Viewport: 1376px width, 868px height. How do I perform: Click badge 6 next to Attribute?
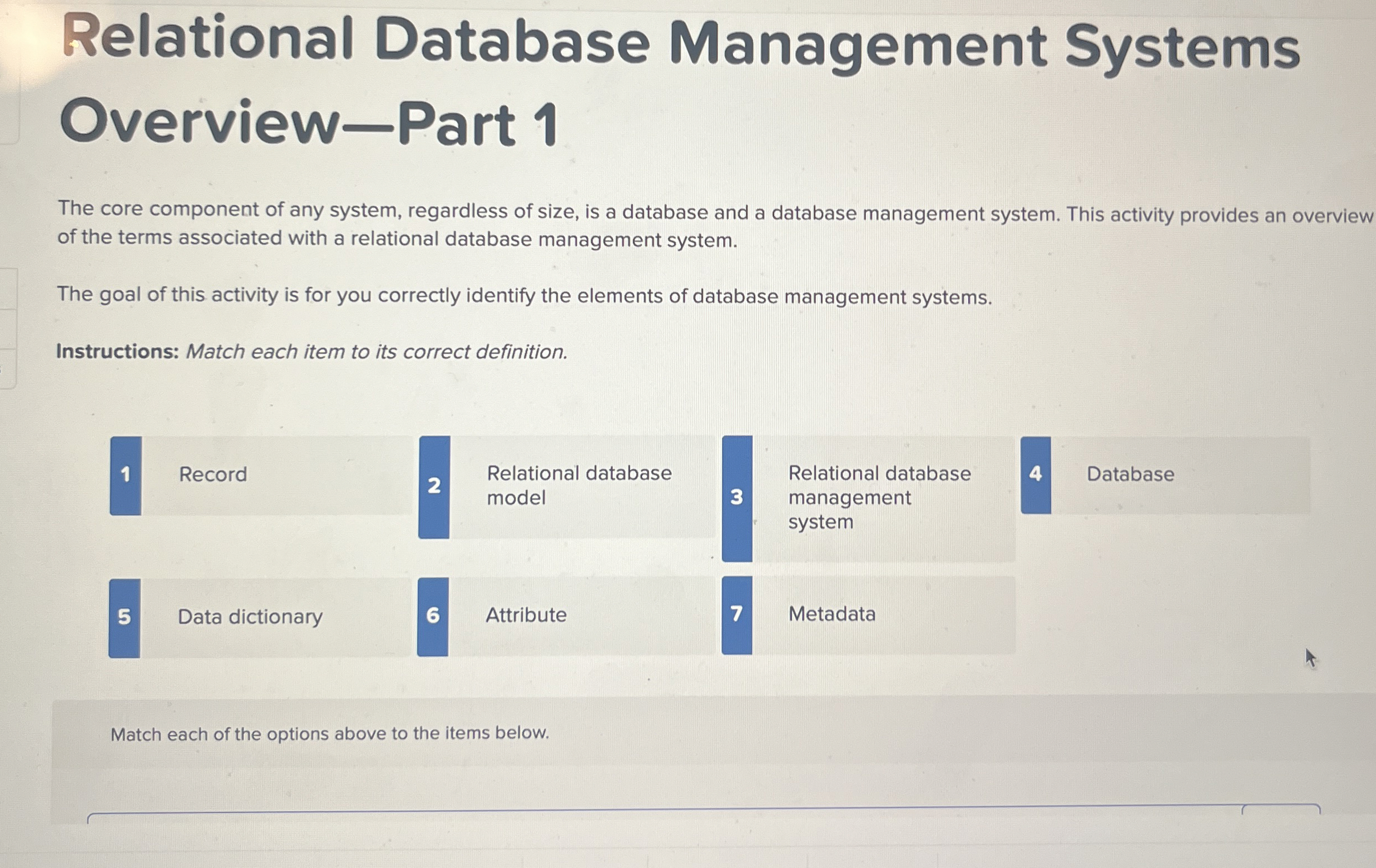(435, 614)
